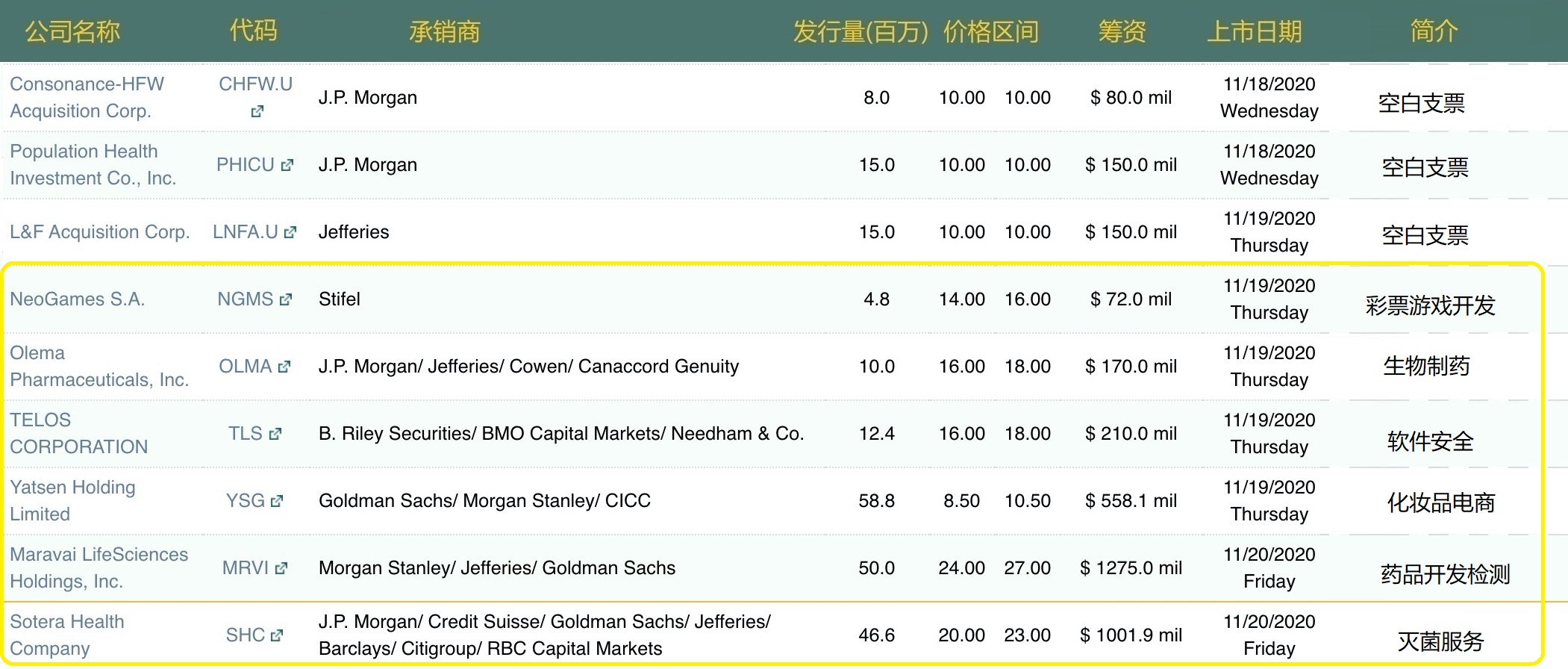Select Goldman Sachs/ Morgan Stanley/ CICC underwriters

(x=484, y=501)
